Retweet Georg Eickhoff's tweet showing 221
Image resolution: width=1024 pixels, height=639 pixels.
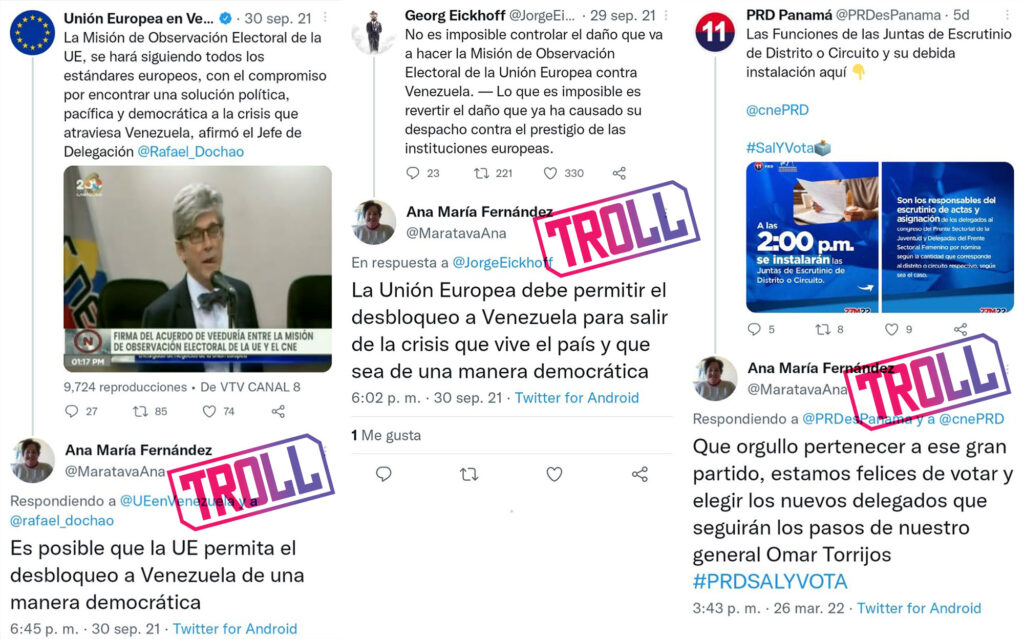point(481,173)
